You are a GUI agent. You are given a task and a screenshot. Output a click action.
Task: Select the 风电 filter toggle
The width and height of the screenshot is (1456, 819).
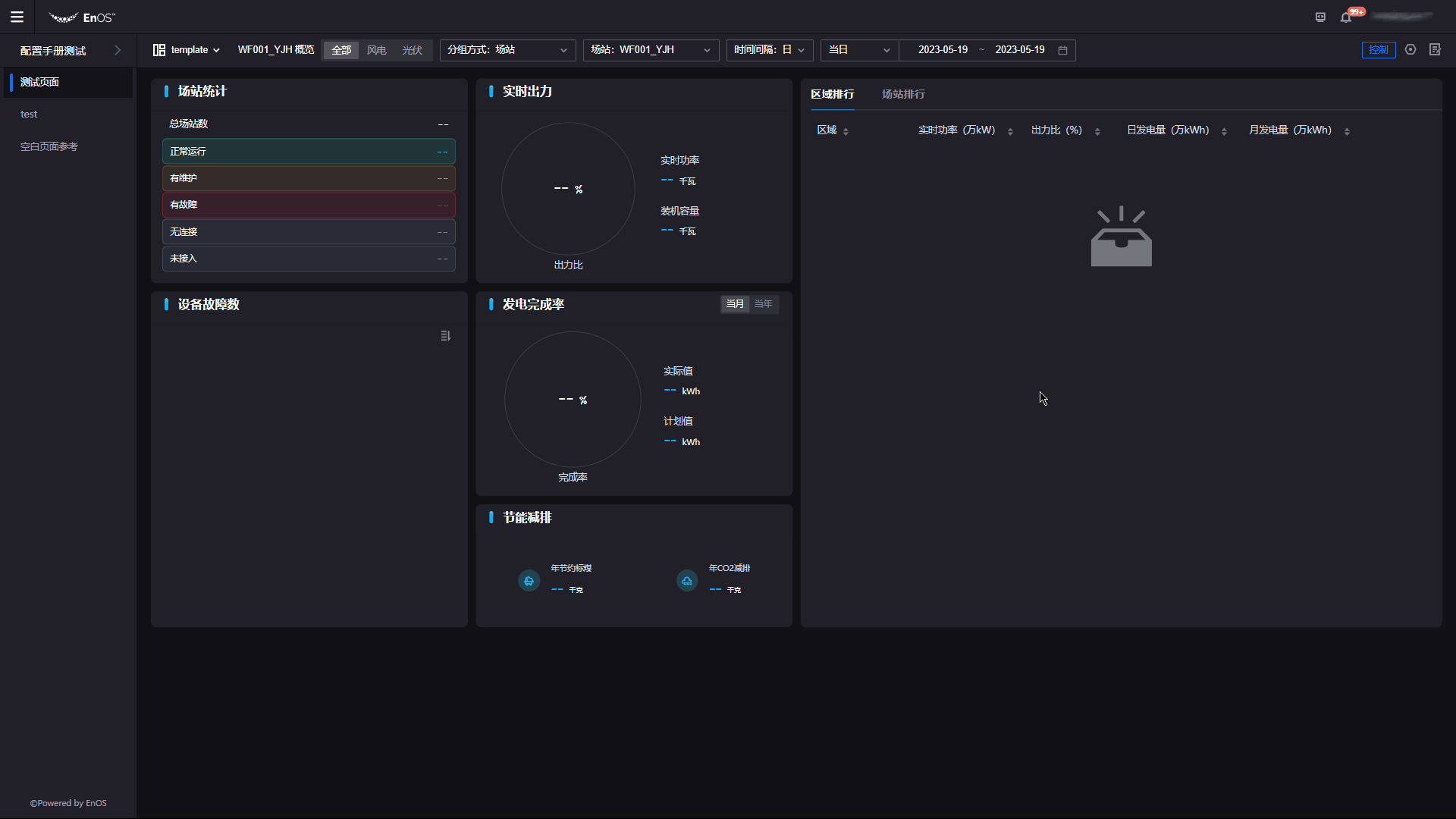coord(377,50)
